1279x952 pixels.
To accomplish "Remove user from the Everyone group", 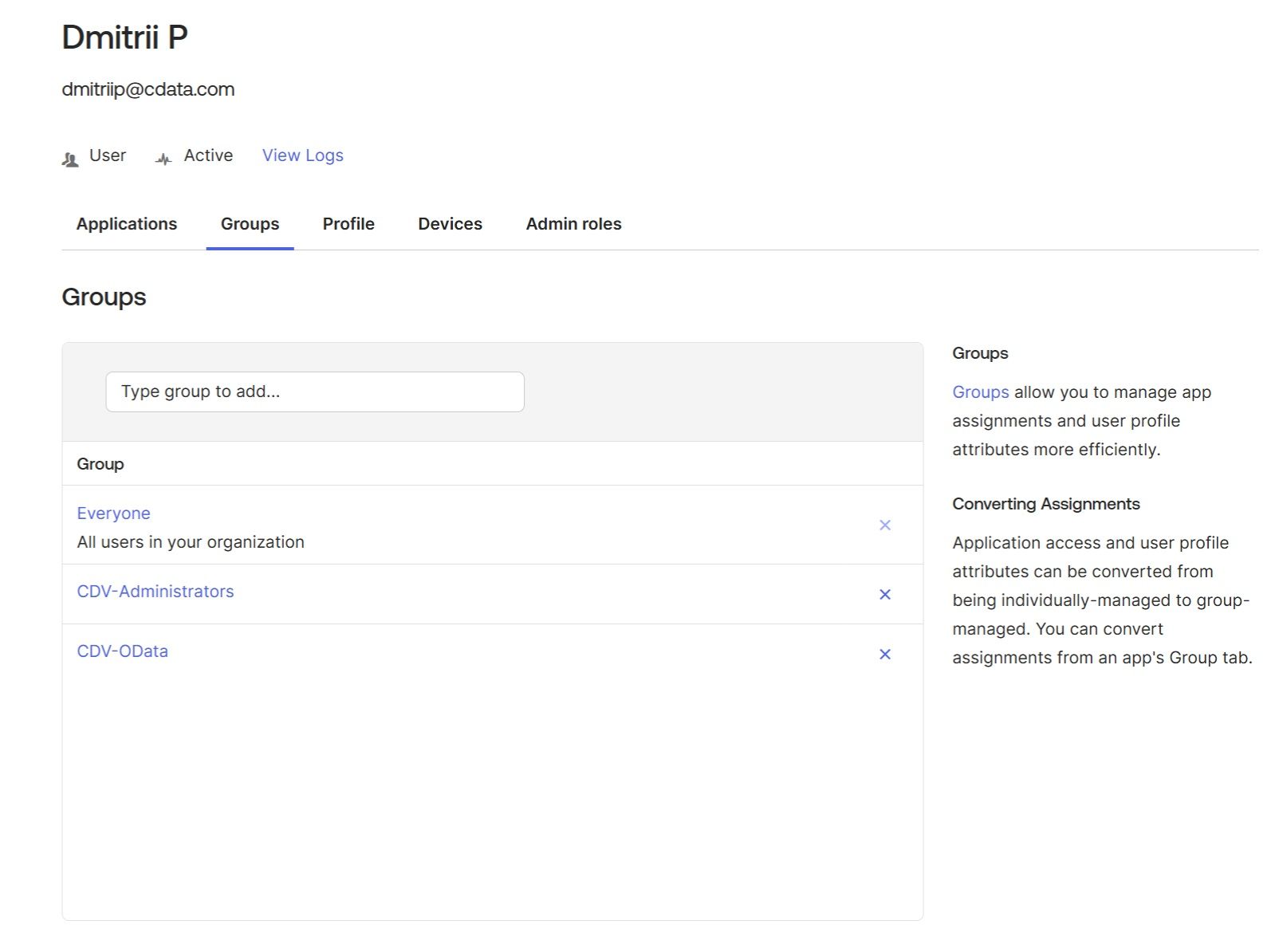I will pyautogui.click(x=884, y=525).
